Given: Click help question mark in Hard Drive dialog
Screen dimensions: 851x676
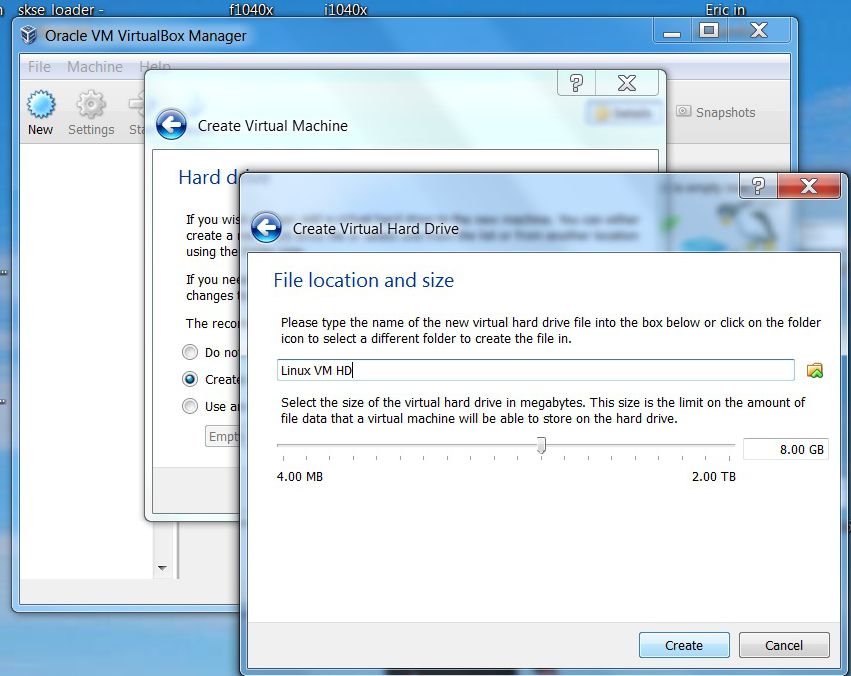Looking at the screenshot, I should (758, 186).
